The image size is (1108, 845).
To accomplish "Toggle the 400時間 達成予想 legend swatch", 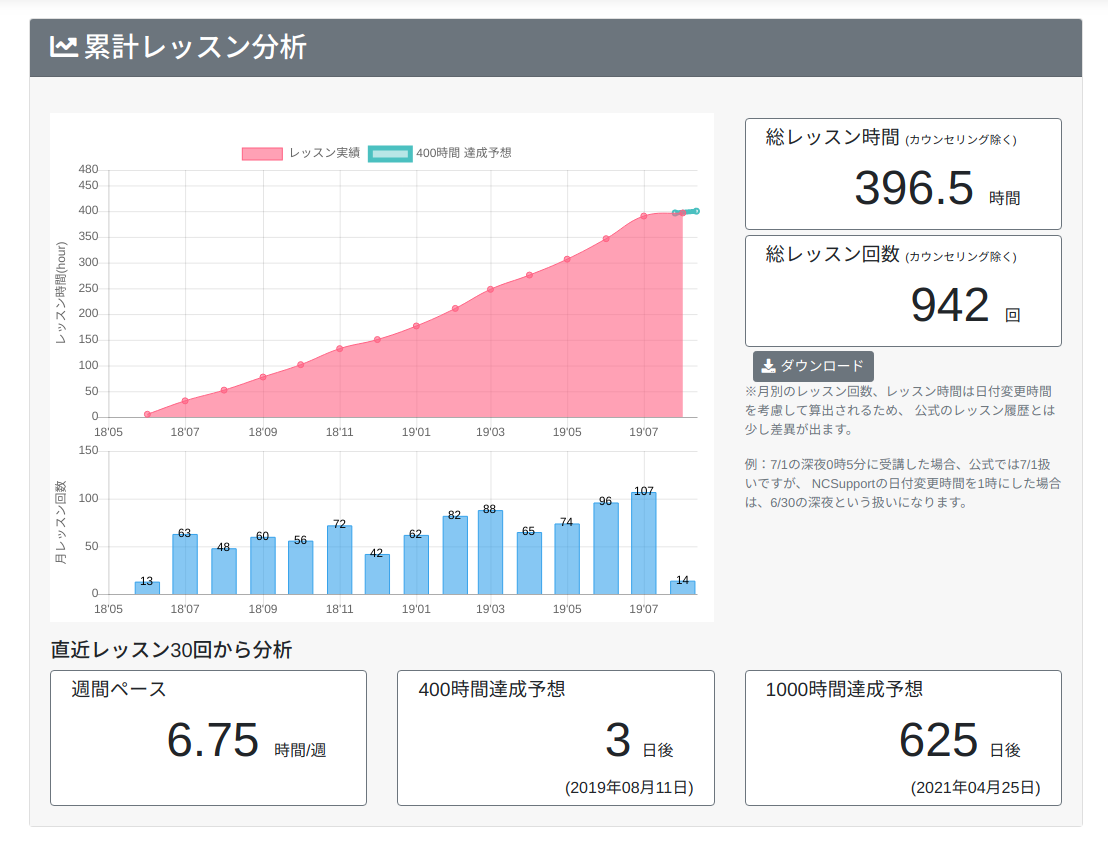I will tap(390, 153).
